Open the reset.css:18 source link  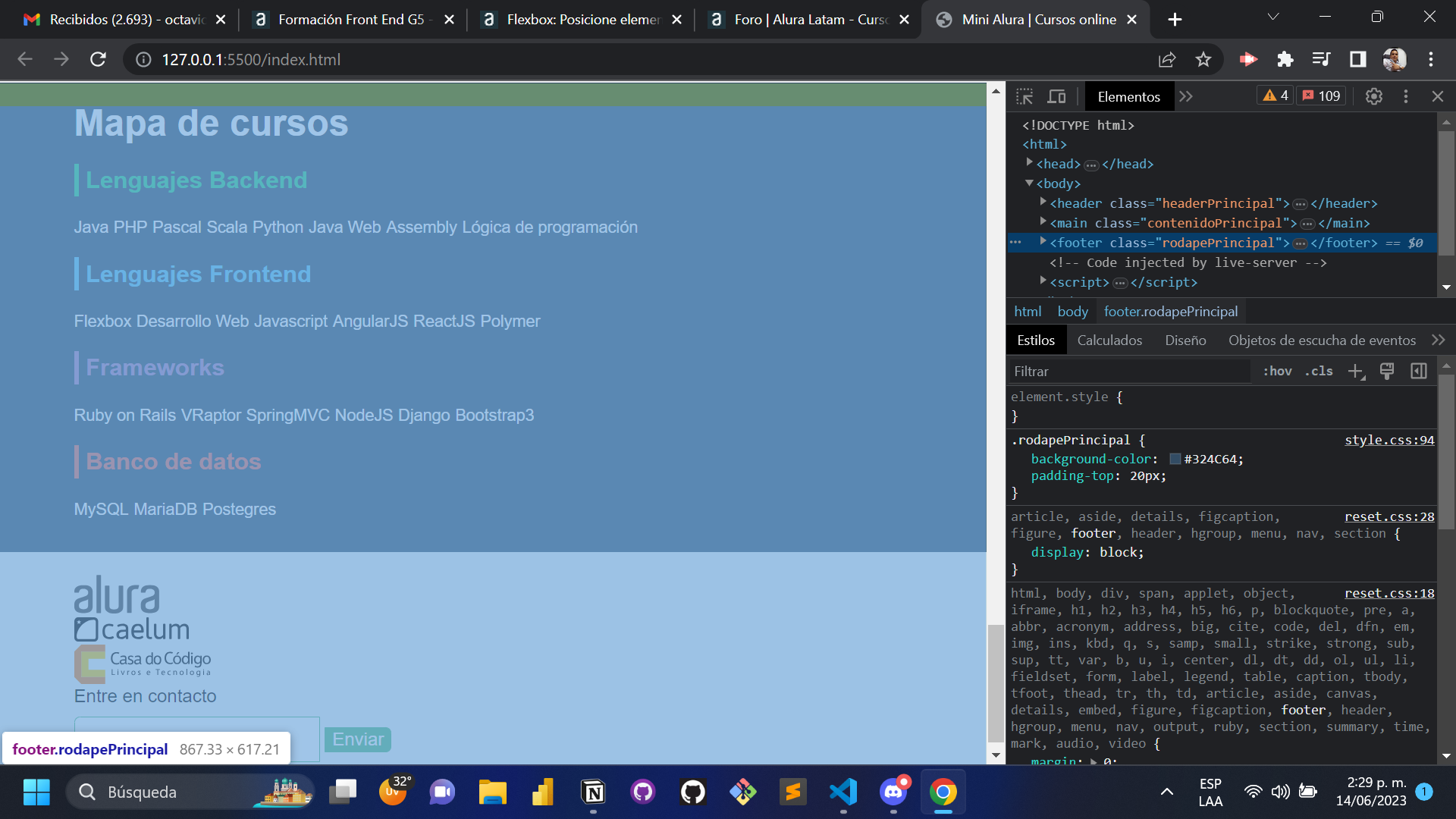pyautogui.click(x=1389, y=593)
